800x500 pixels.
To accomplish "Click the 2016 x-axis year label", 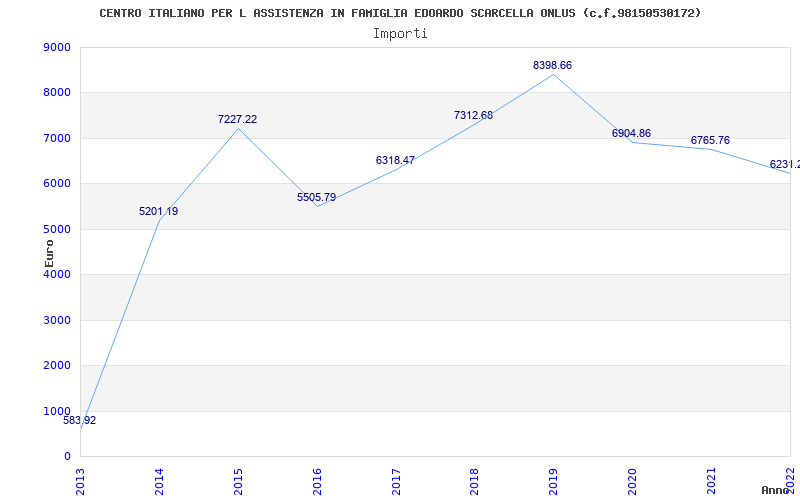I will pos(317,481).
